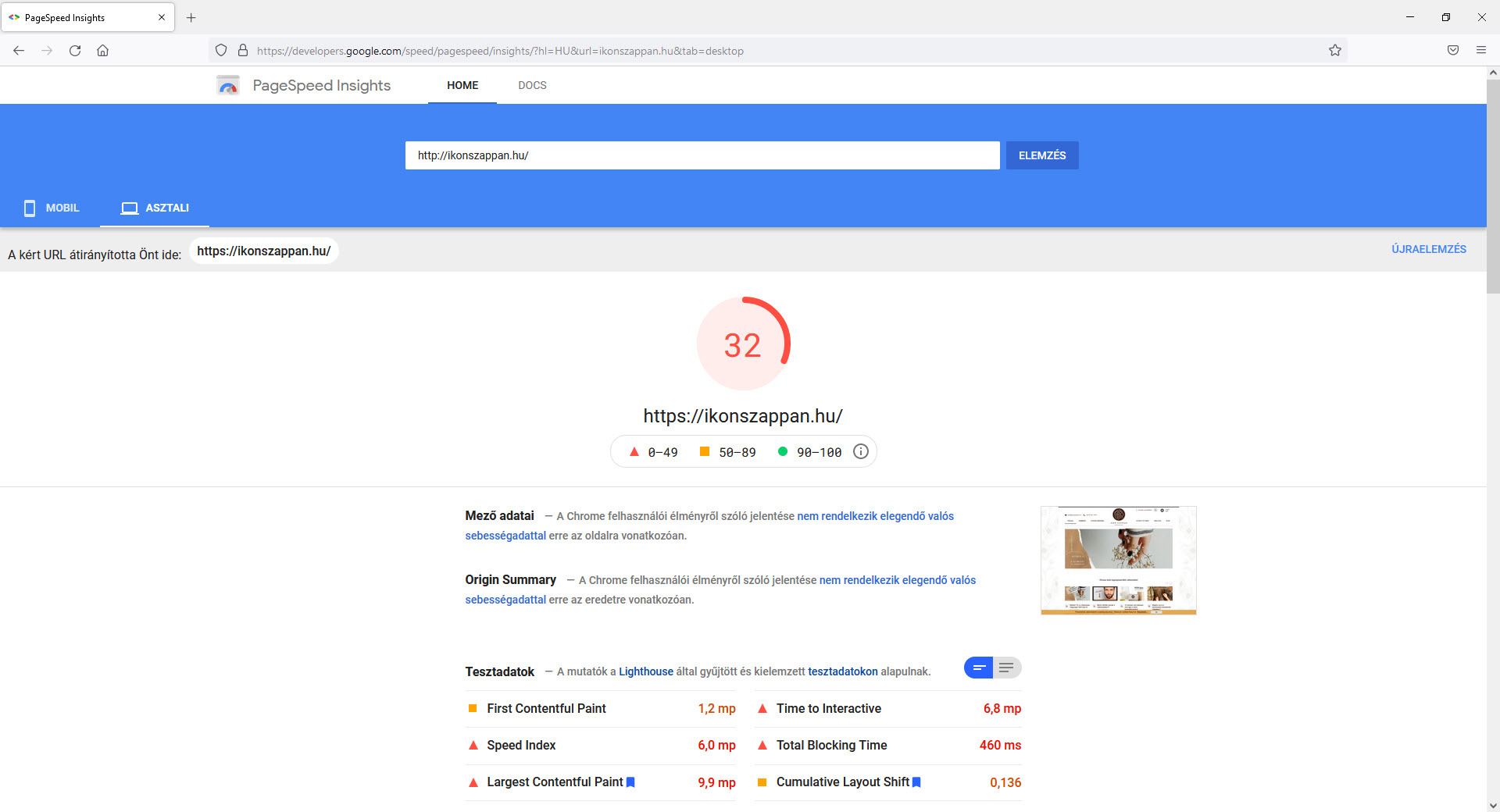The width and height of the screenshot is (1500, 812).
Task: Click the URL input field with ikonszappan.hu
Action: click(x=702, y=155)
